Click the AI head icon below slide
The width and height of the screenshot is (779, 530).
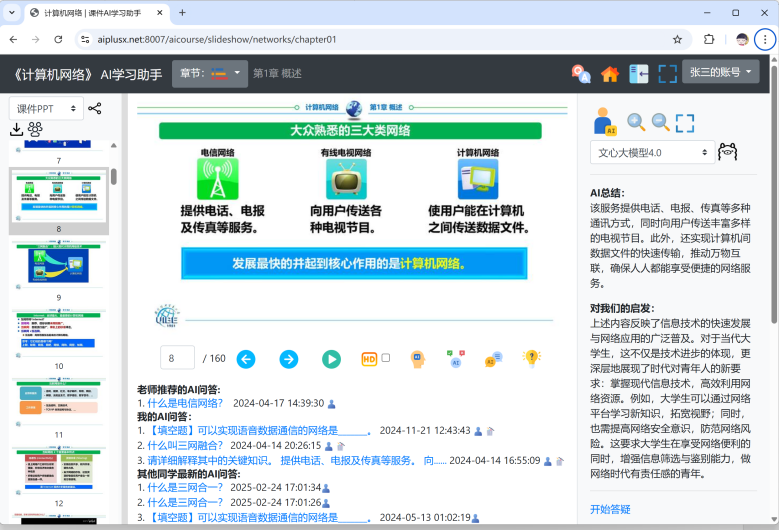[x=417, y=359]
